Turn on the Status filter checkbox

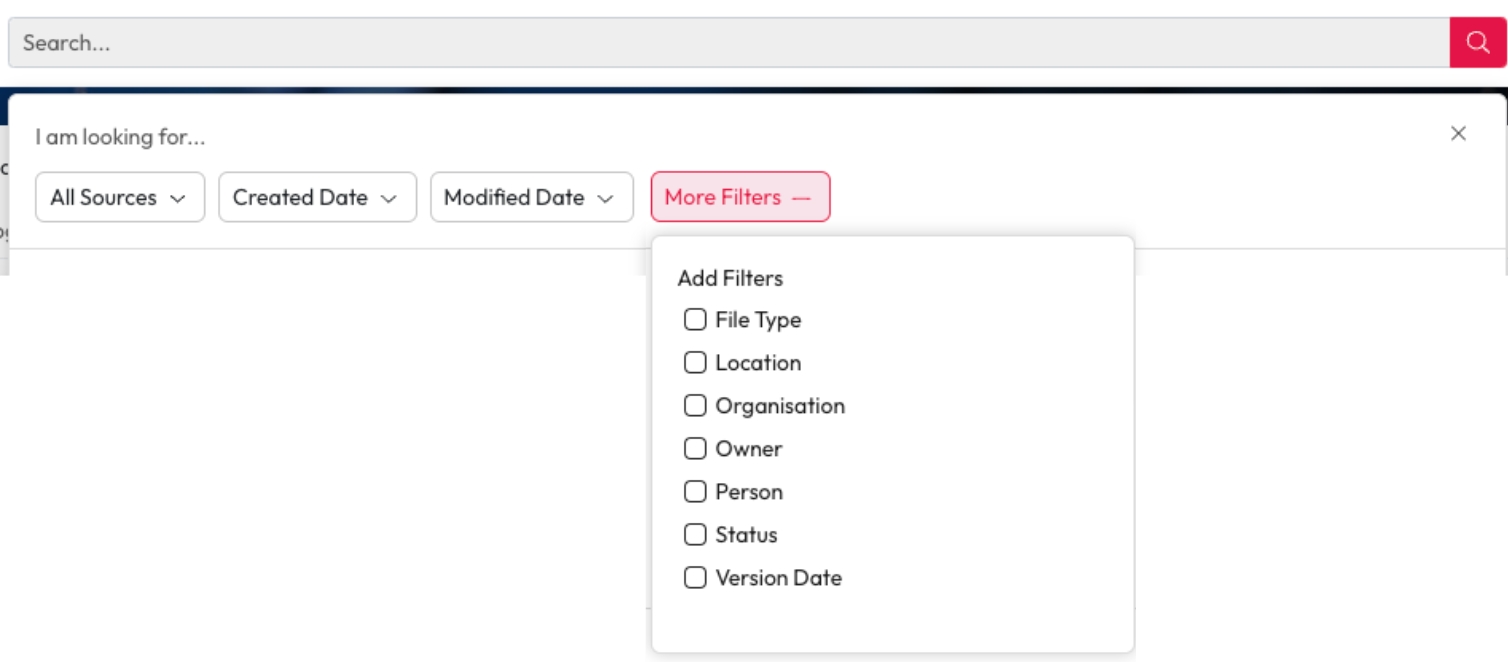(695, 535)
